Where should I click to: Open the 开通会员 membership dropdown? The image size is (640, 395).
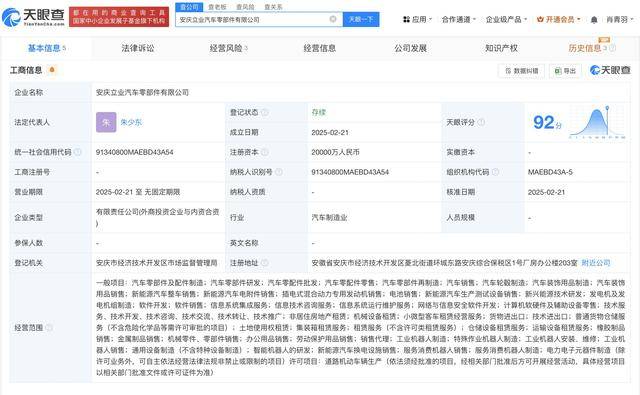[x=558, y=20]
